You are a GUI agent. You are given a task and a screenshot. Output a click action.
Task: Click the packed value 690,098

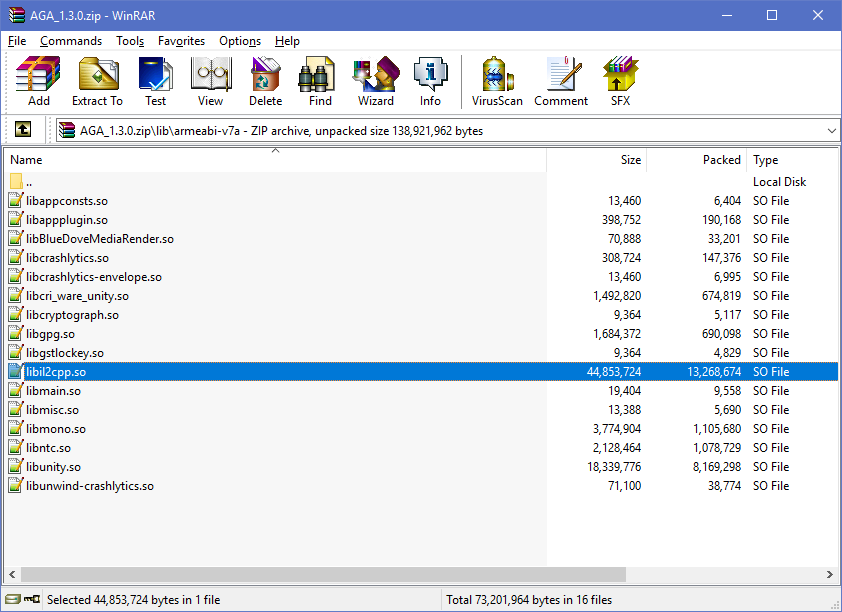[721, 333]
